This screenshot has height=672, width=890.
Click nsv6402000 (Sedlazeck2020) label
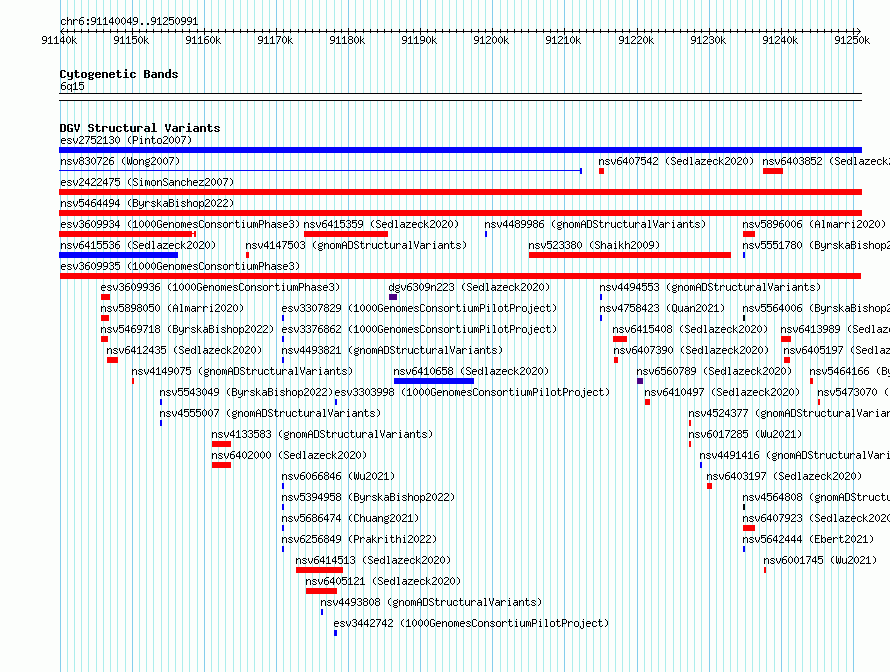(x=289, y=455)
